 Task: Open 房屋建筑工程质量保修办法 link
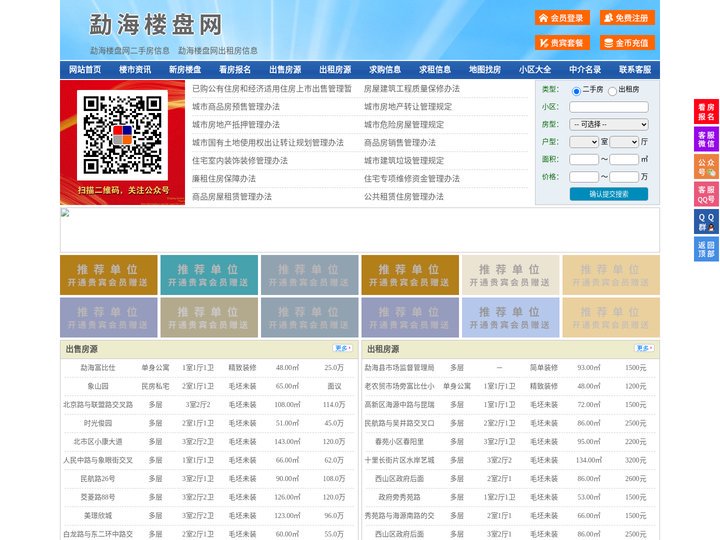pos(412,89)
